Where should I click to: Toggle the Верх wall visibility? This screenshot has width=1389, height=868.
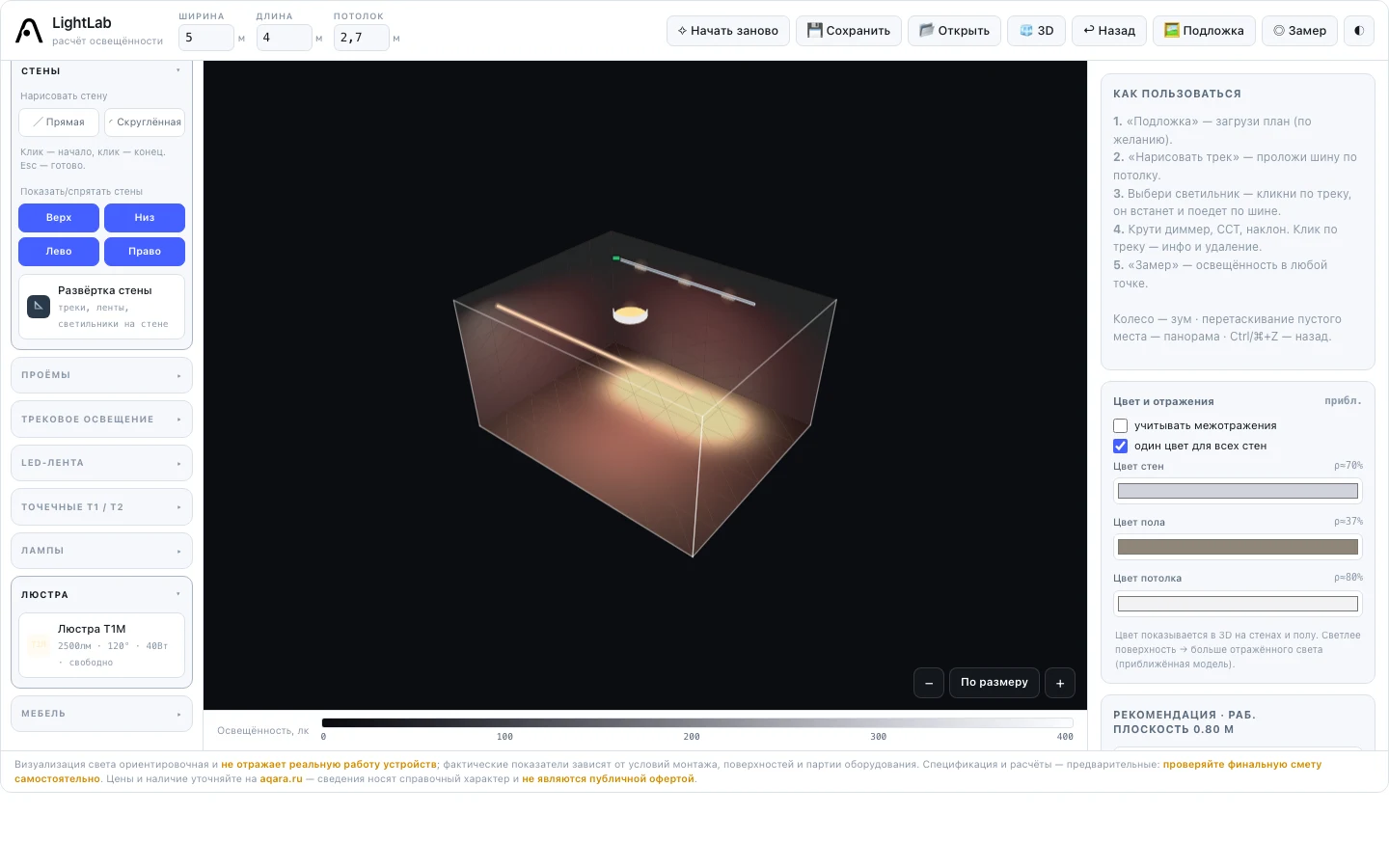tap(59, 218)
